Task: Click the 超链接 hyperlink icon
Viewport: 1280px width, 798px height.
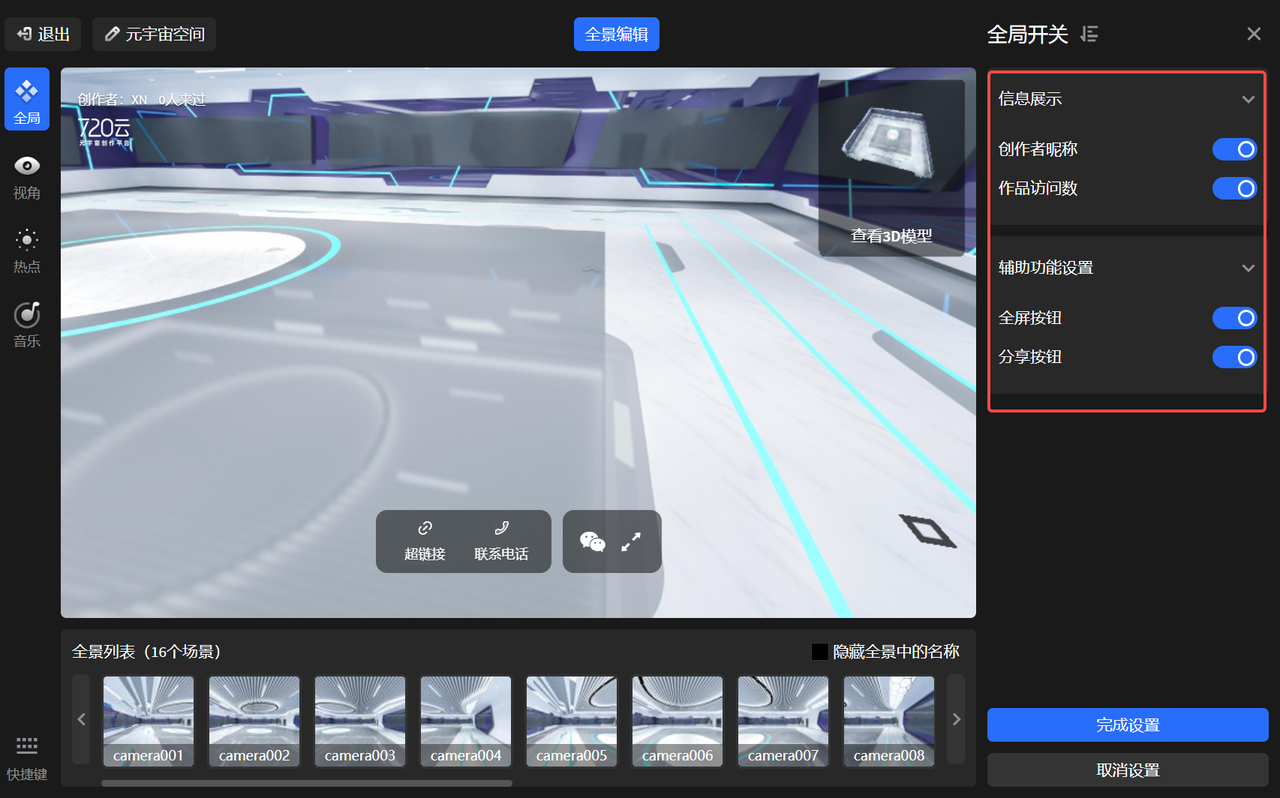Action: coord(425,528)
